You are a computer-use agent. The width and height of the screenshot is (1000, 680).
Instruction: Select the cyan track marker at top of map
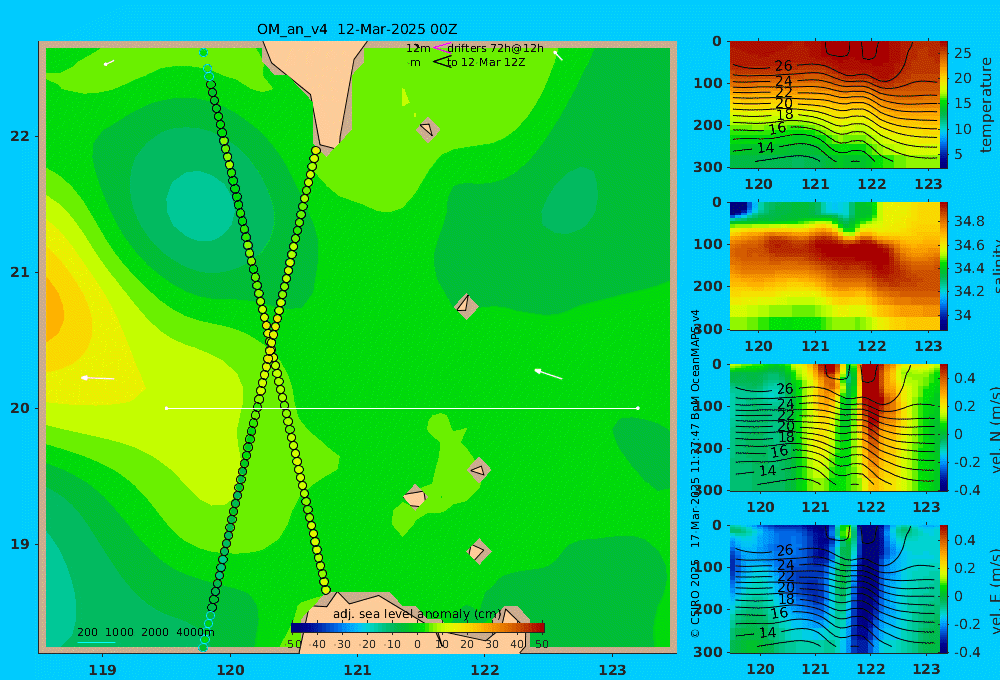pyautogui.click(x=203, y=52)
